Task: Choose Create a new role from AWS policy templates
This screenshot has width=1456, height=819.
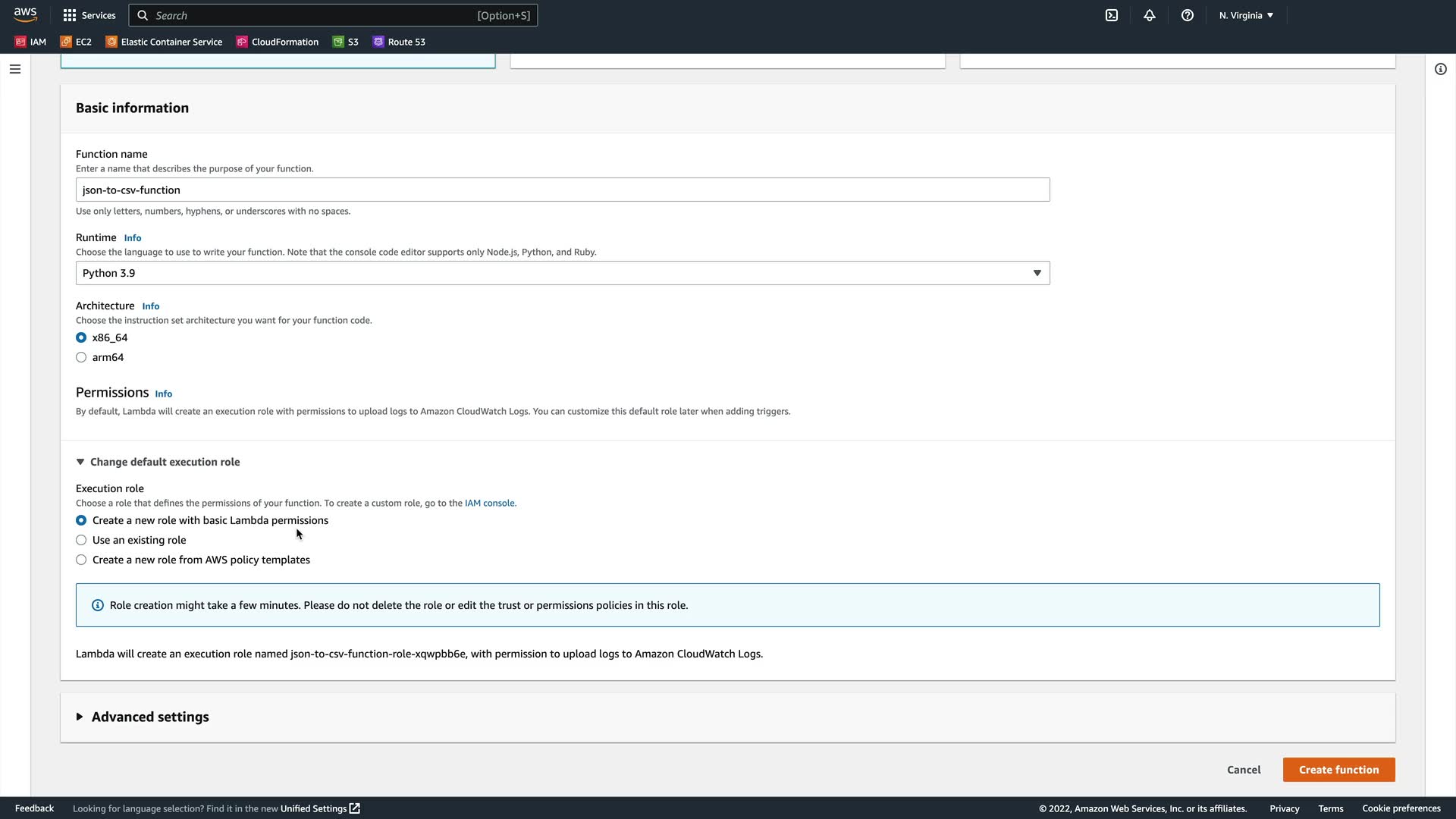Action: click(81, 560)
